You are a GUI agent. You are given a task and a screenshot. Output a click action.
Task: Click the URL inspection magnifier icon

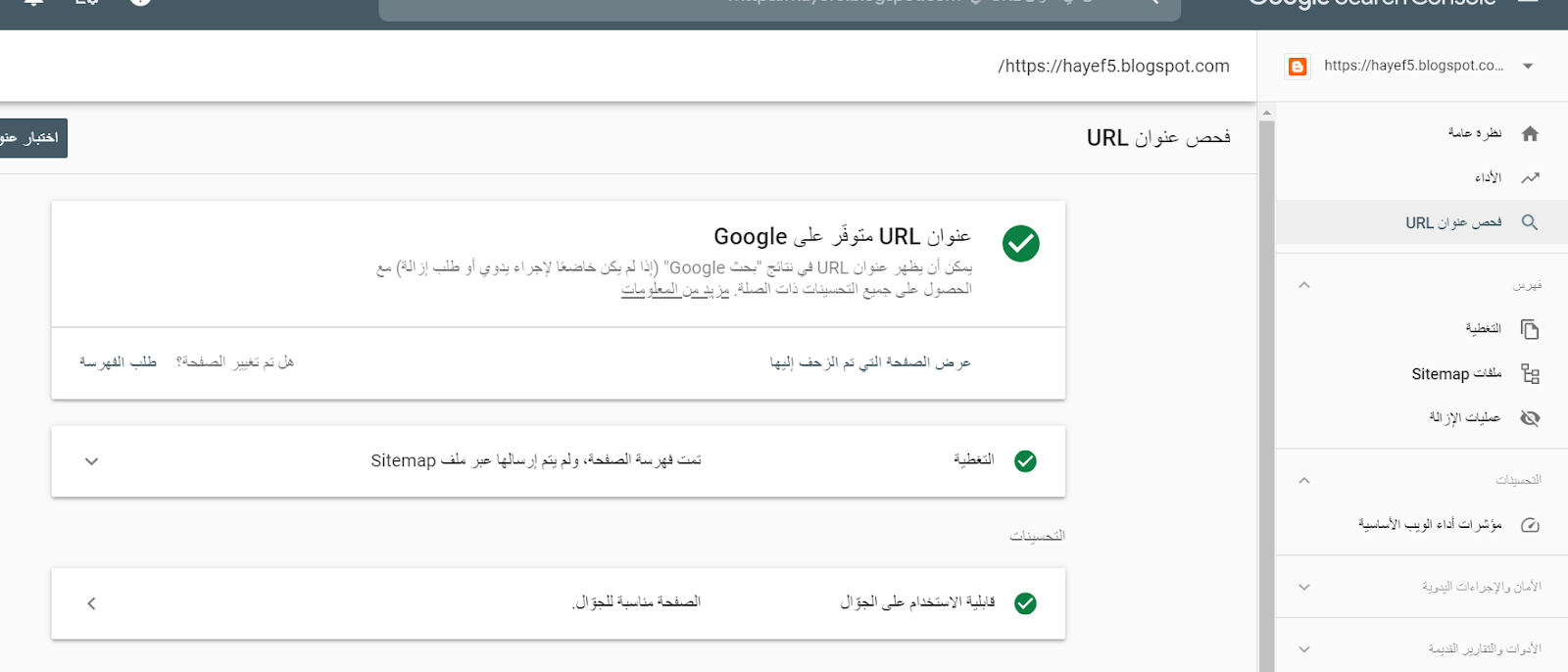[x=1530, y=222]
